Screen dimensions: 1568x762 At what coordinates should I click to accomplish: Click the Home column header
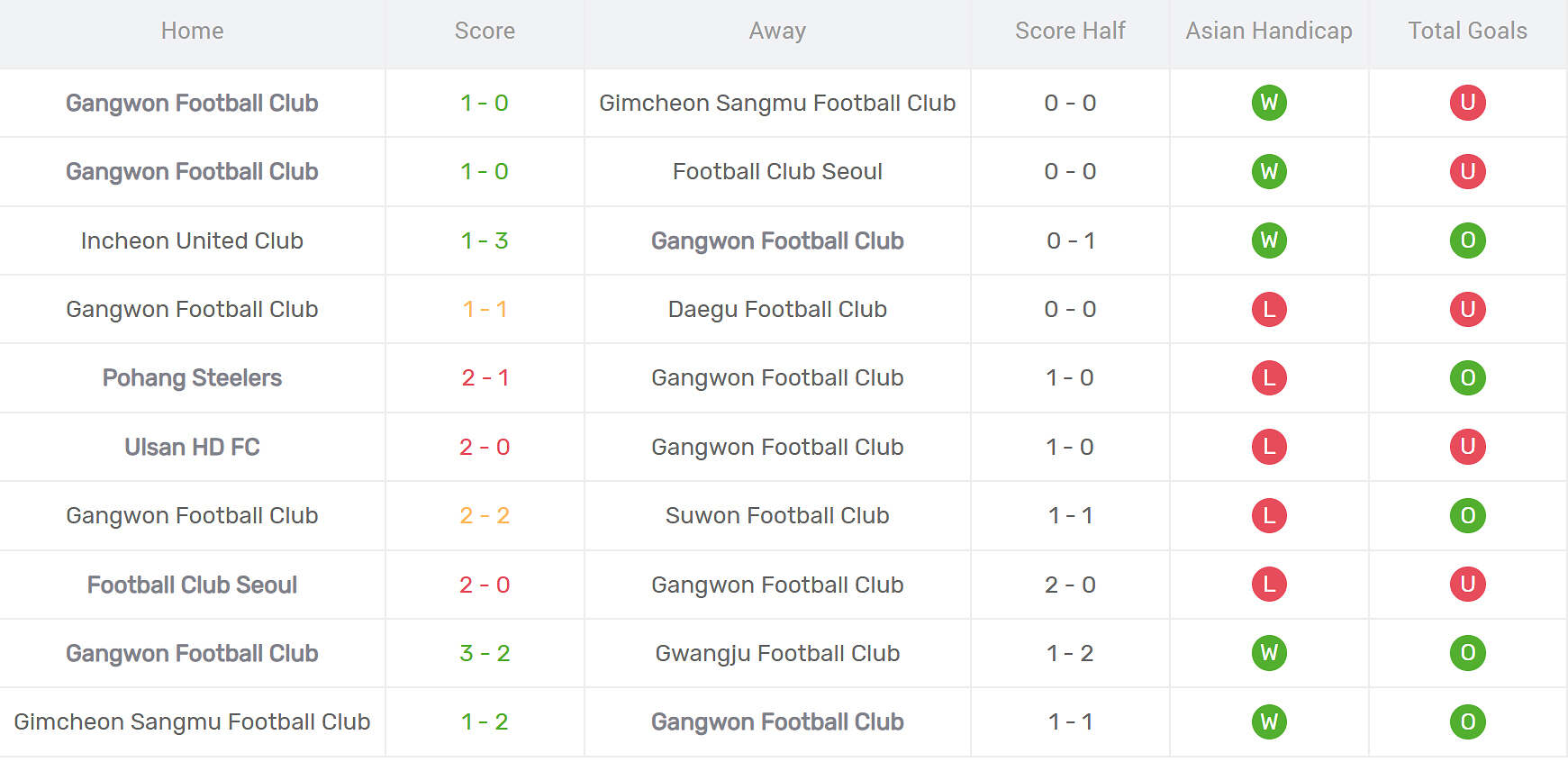point(192,31)
